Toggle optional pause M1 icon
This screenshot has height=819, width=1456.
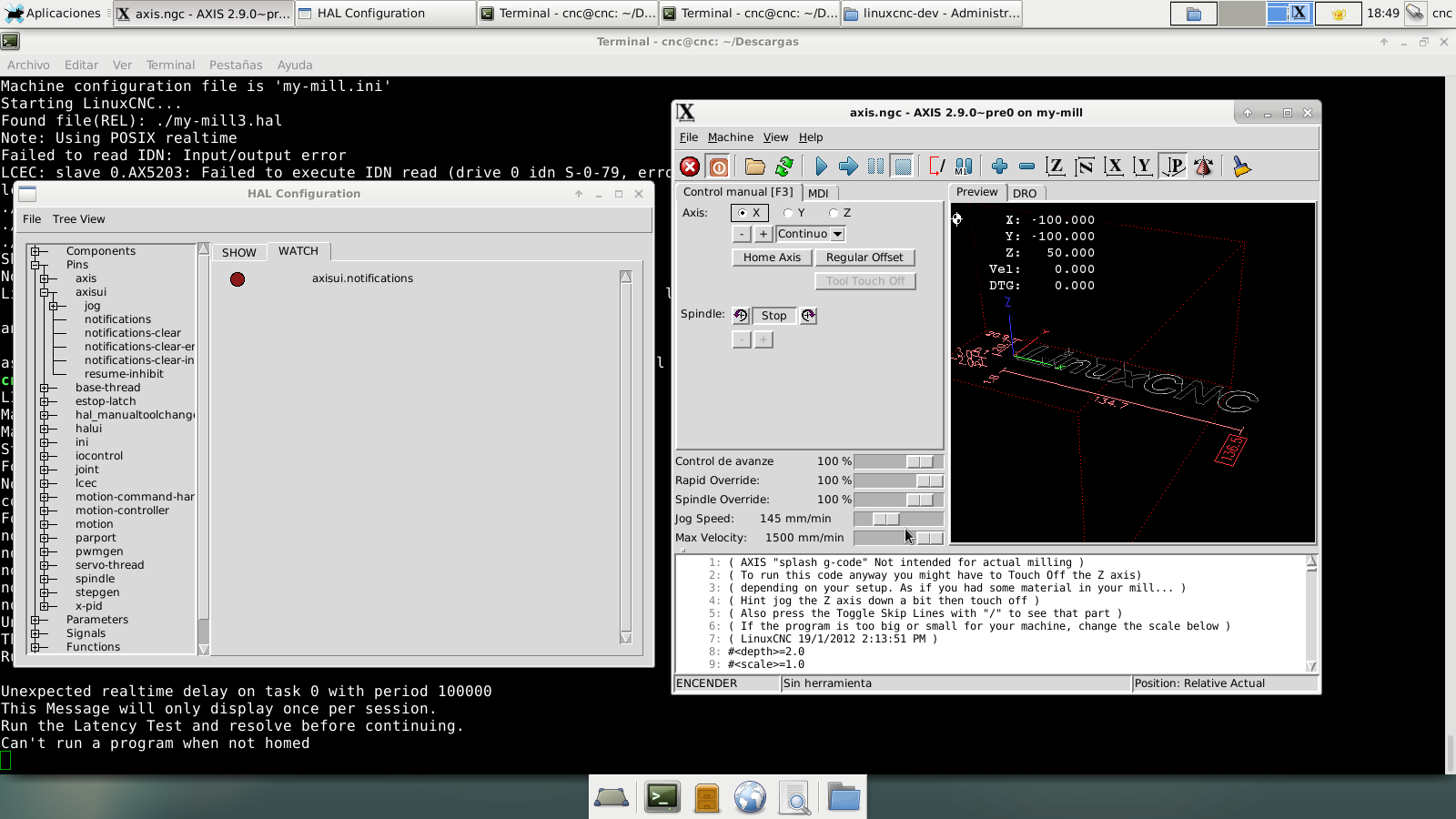click(964, 167)
